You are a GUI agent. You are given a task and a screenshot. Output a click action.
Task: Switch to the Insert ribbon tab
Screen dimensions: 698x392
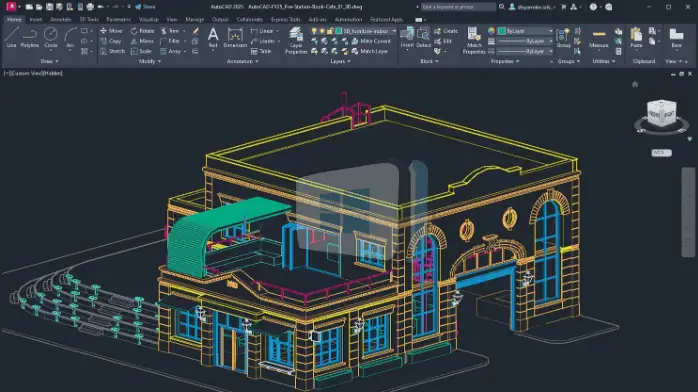pyautogui.click(x=36, y=20)
